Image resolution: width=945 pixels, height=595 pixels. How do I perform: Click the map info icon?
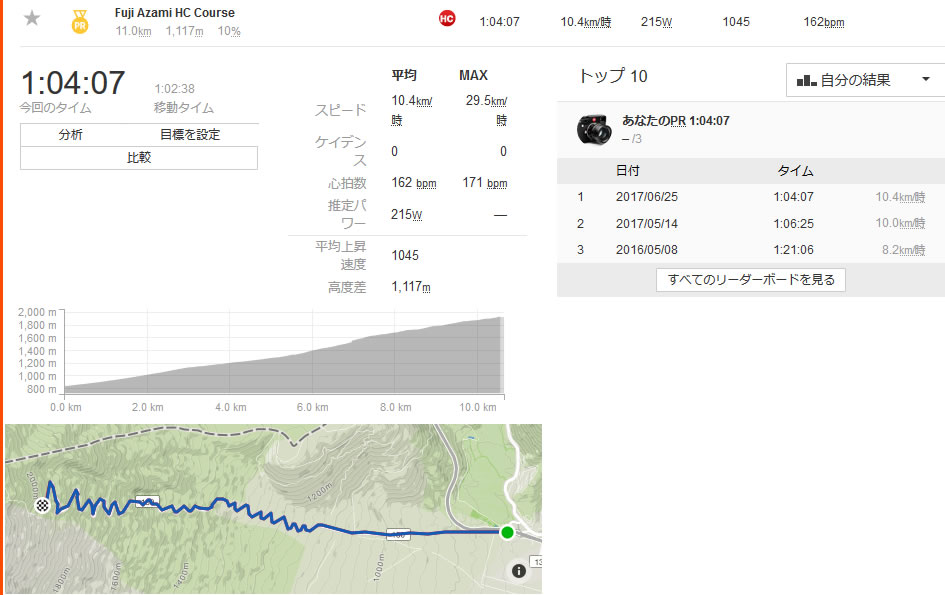click(518, 571)
